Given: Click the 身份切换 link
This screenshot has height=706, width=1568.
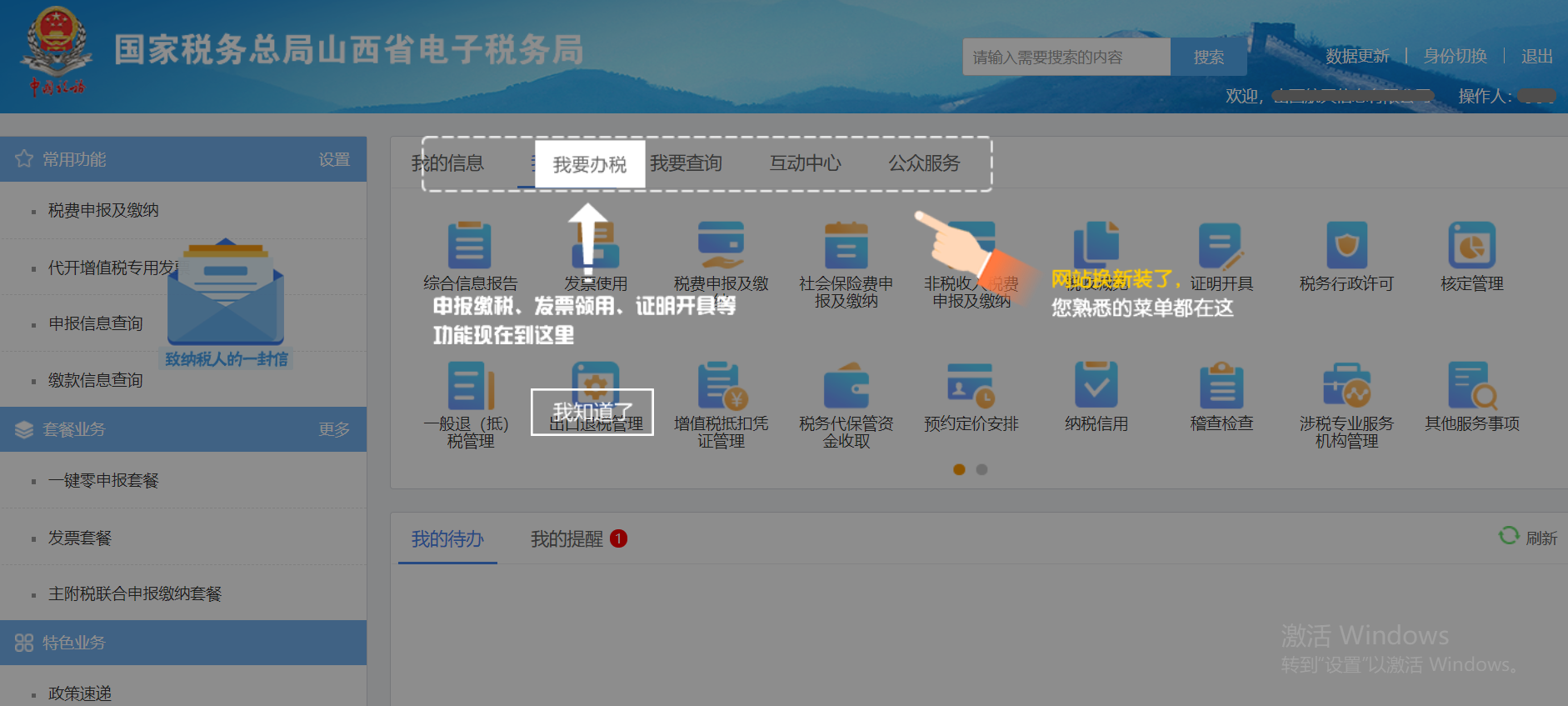Looking at the screenshot, I should coord(1455,56).
